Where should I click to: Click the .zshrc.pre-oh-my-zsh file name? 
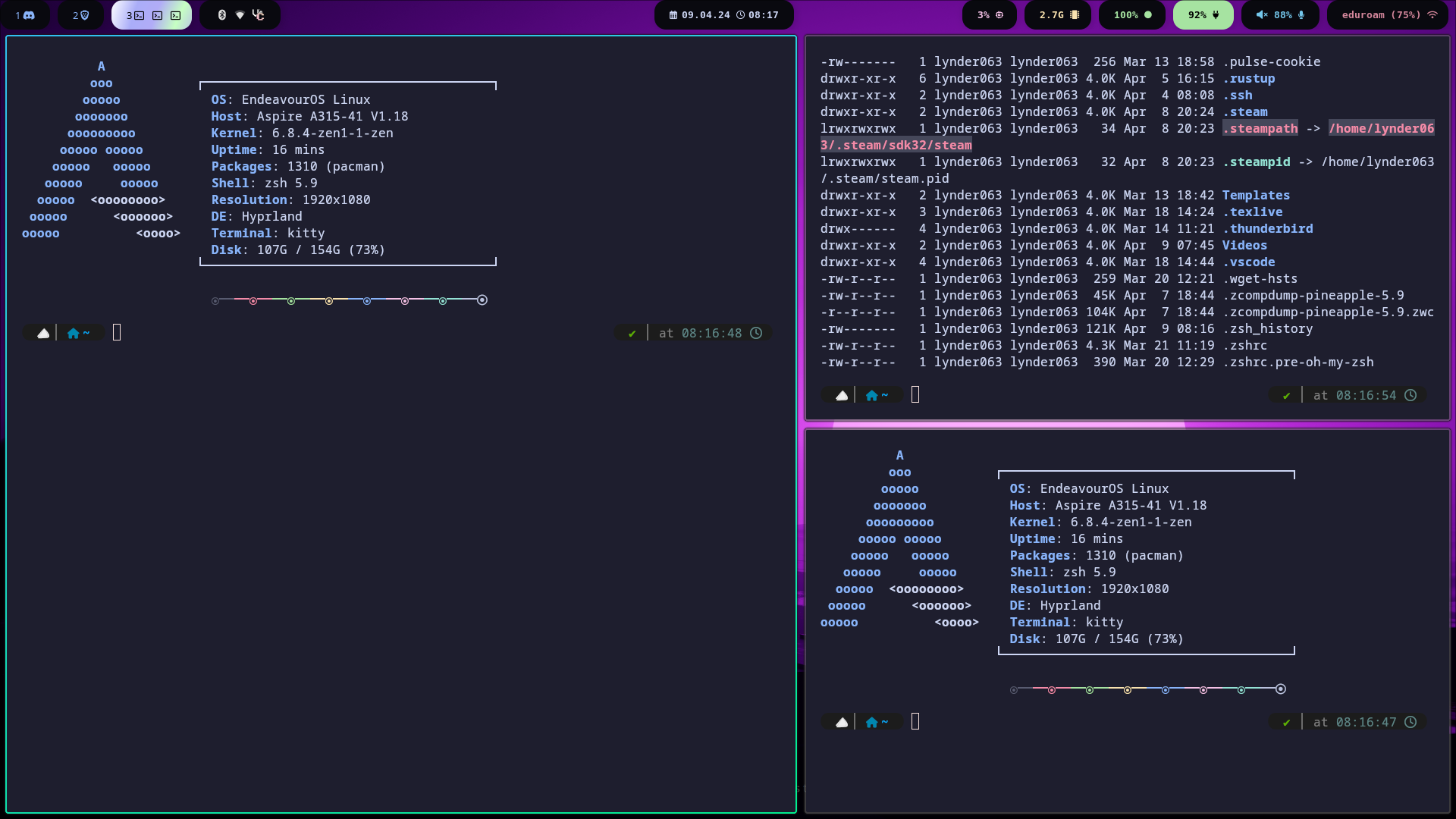(x=1298, y=362)
